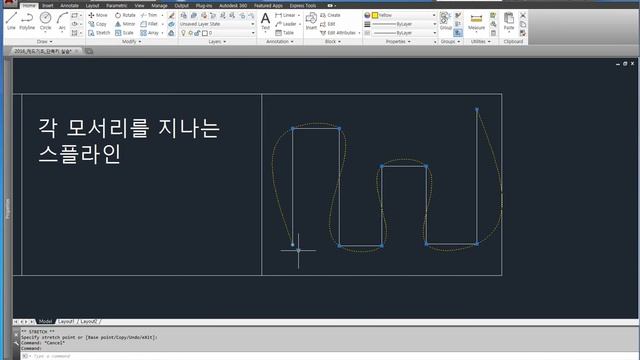Expand the Properties panel
Screen dimensions: 640x360
(398, 42)
